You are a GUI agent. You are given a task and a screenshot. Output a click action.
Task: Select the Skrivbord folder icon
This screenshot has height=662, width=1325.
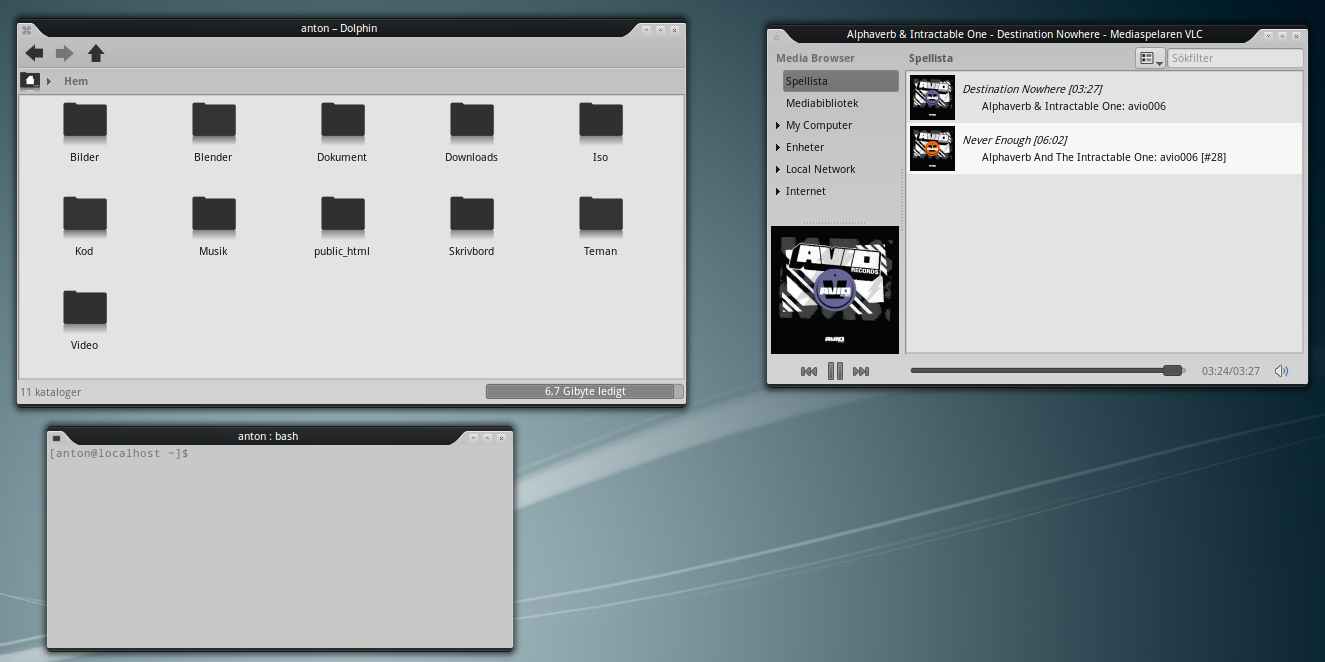(472, 215)
